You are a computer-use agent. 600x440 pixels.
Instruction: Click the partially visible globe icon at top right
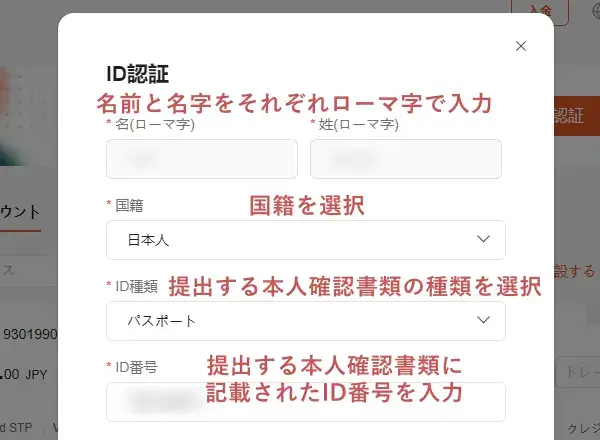pos(596,11)
